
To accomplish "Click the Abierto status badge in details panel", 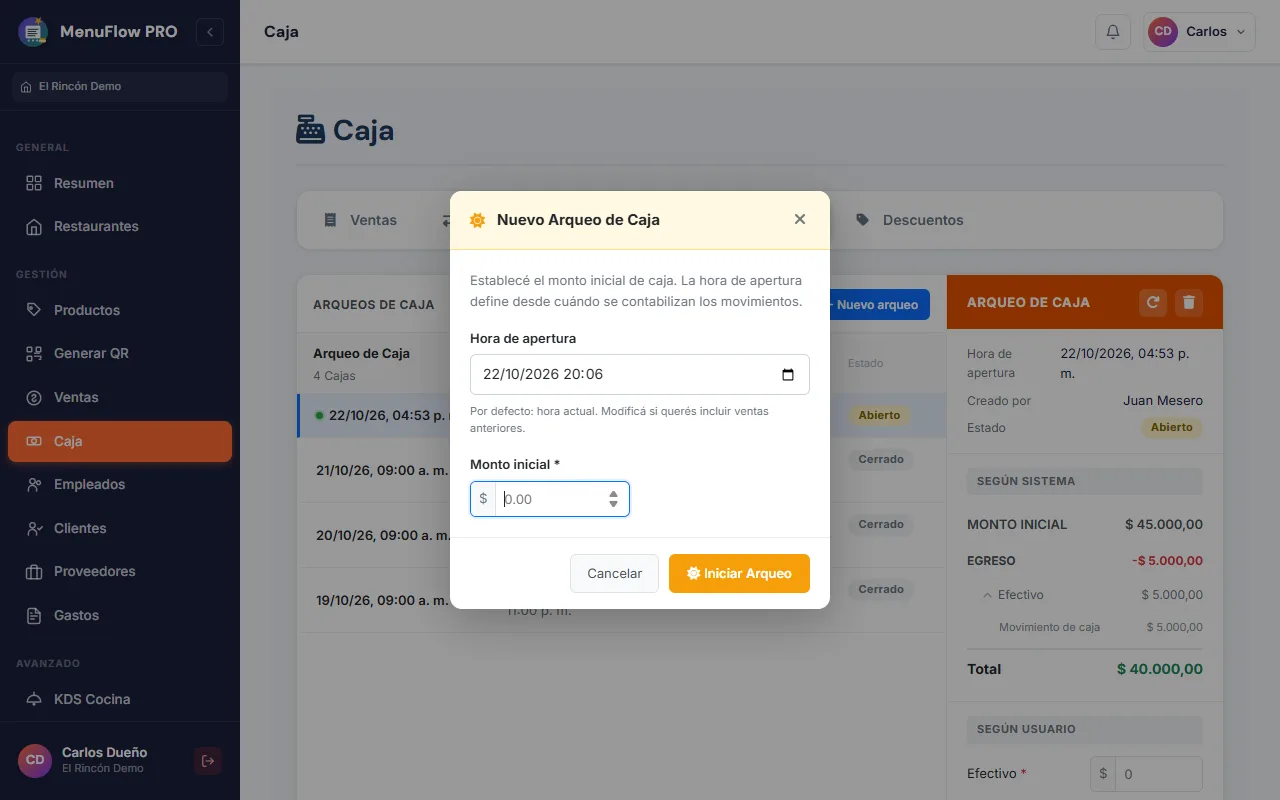I will (1172, 427).
